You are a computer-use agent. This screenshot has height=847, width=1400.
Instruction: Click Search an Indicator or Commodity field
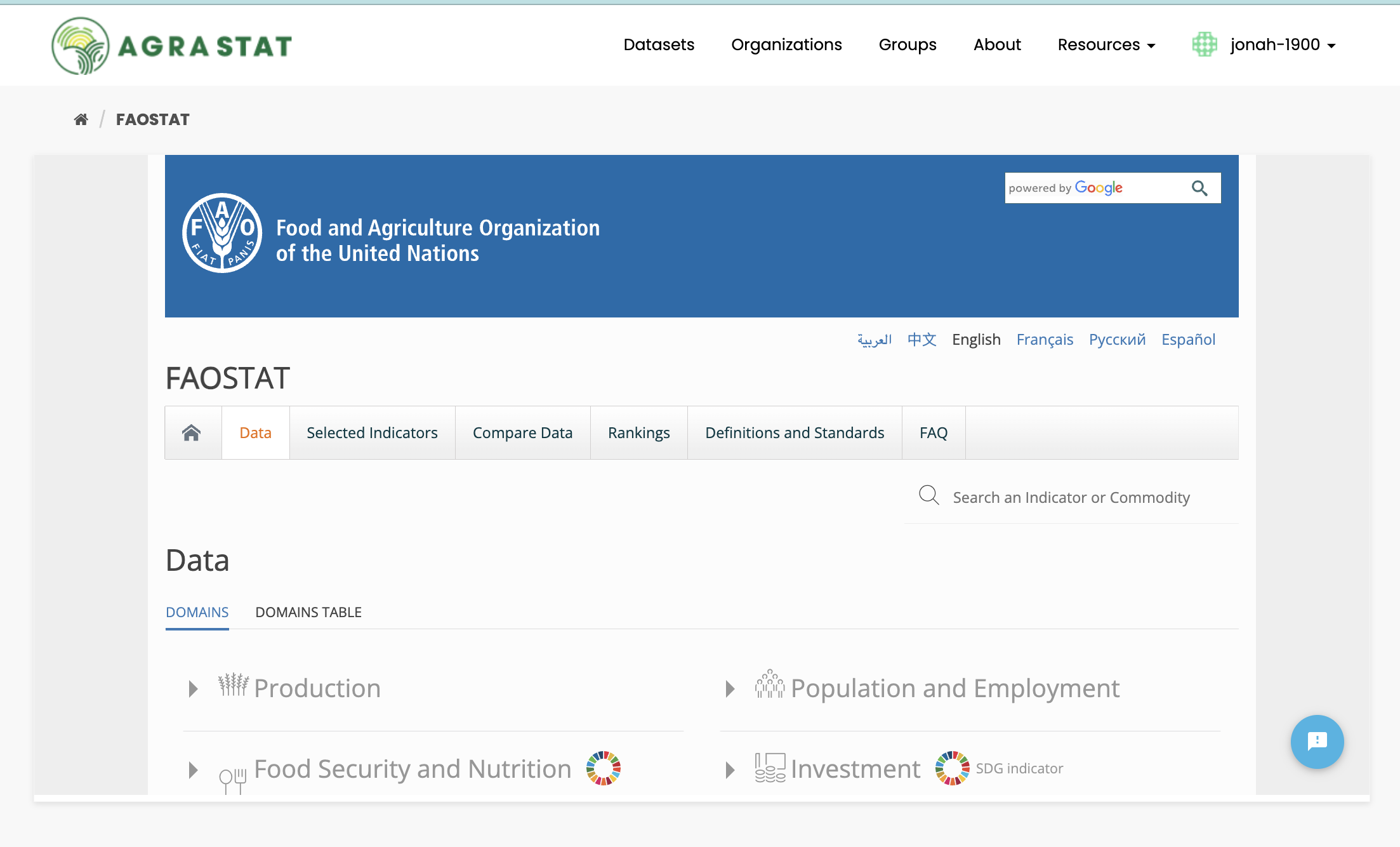1071,497
